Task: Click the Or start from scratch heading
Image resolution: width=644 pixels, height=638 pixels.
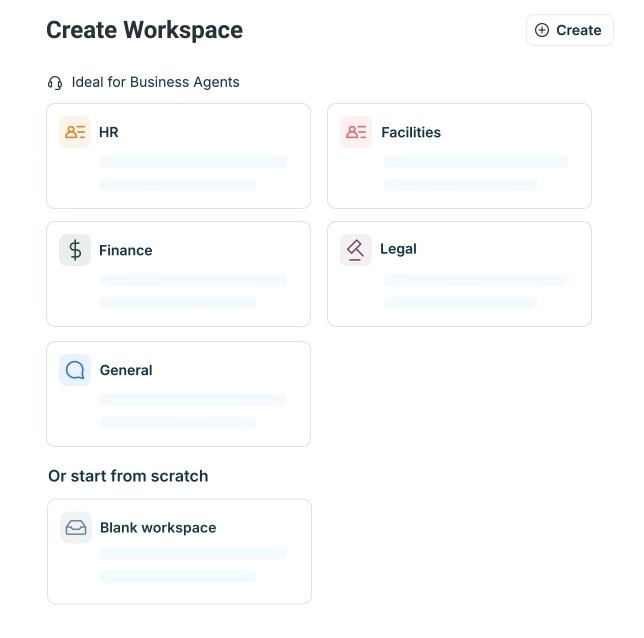Action: pyautogui.click(x=128, y=476)
